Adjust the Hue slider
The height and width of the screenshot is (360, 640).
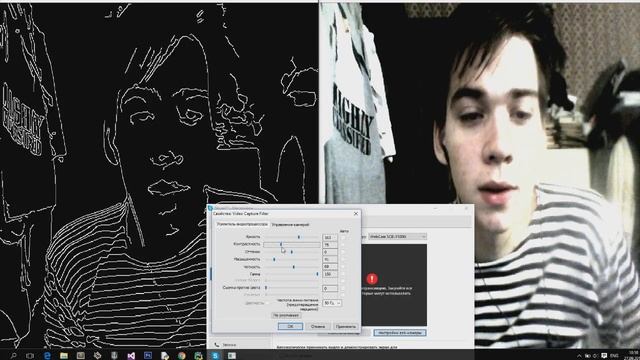click(x=291, y=252)
